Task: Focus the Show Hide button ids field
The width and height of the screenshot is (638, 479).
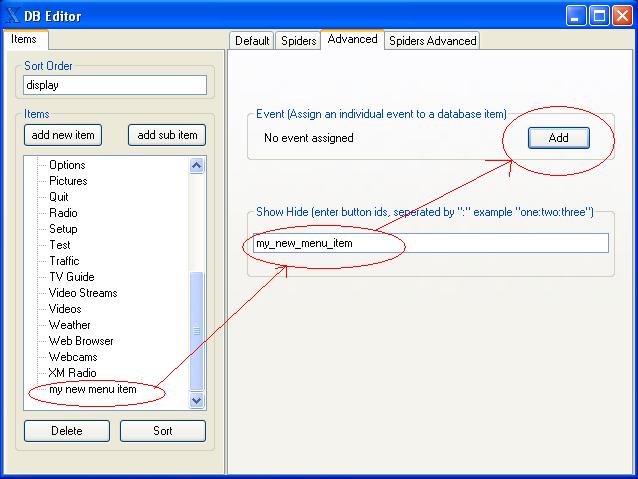Action: (x=431, y=243)
